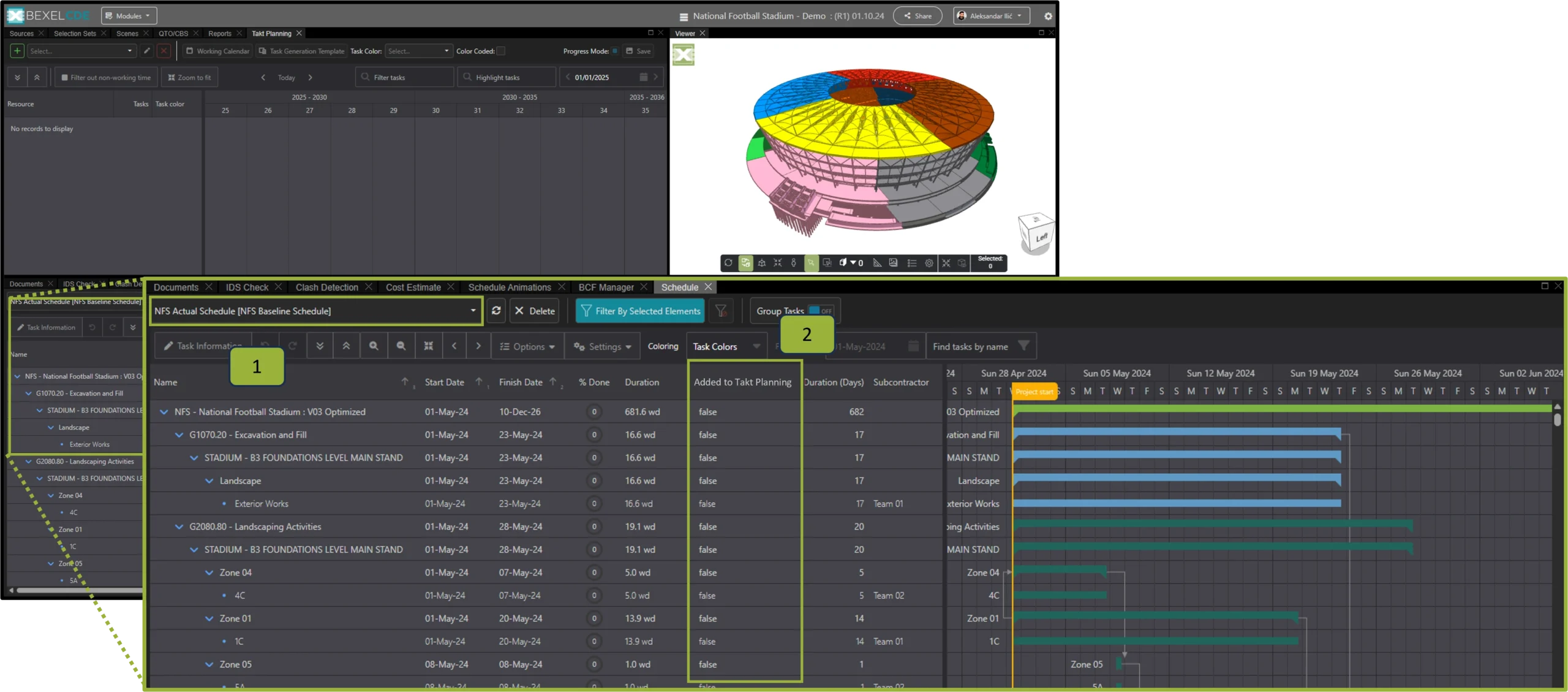Open the Options dropdown in Schedule

527,346
